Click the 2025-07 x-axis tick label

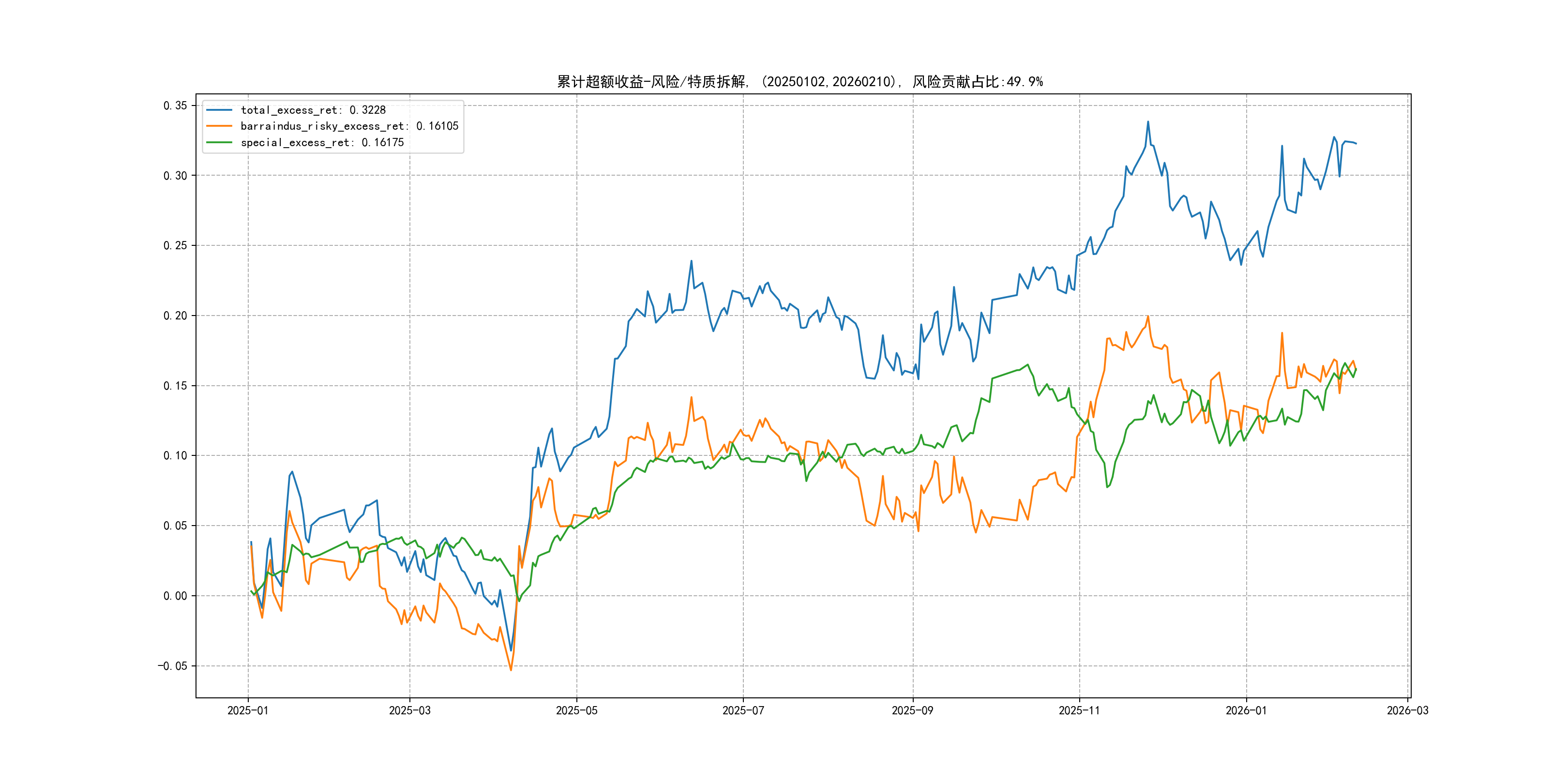pos(742,710)
